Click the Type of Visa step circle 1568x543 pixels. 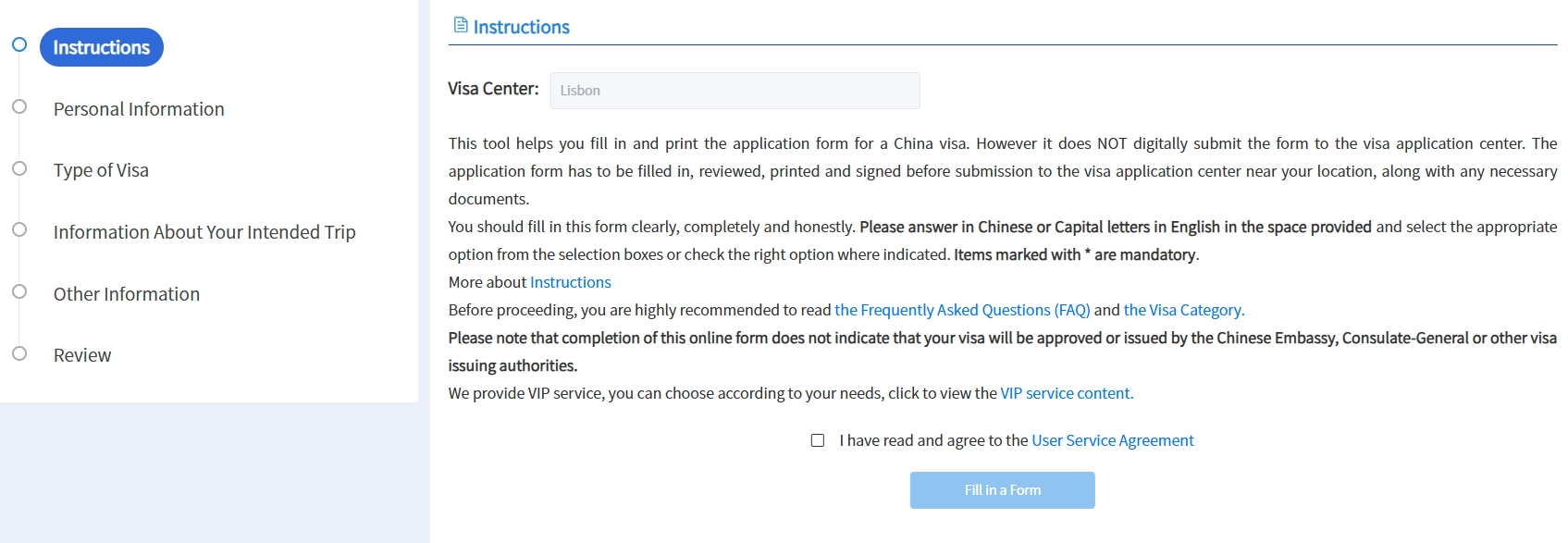[x=19, y=168]
